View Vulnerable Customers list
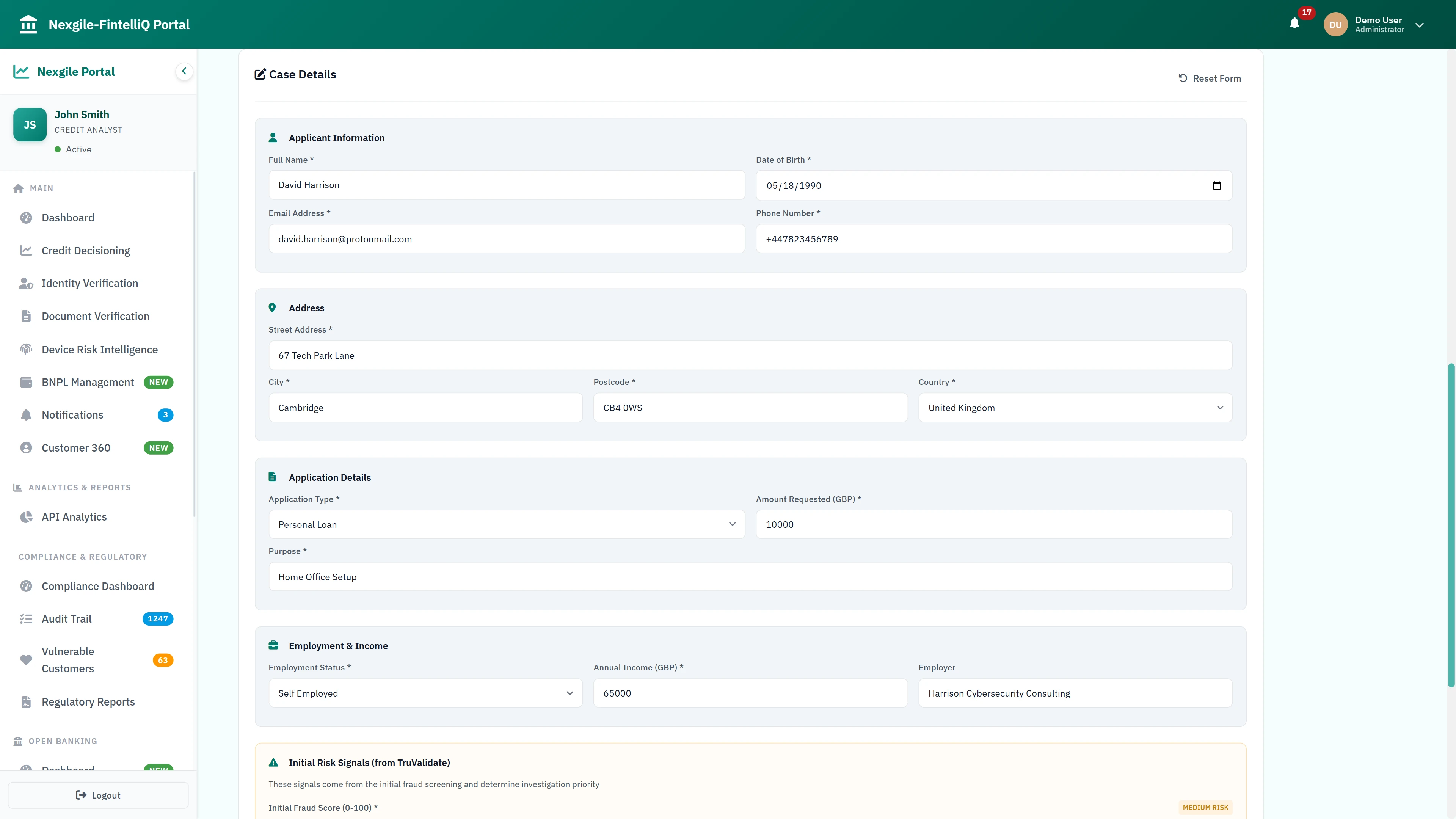This screenshot has height=819, width=1456. [68, 660]
